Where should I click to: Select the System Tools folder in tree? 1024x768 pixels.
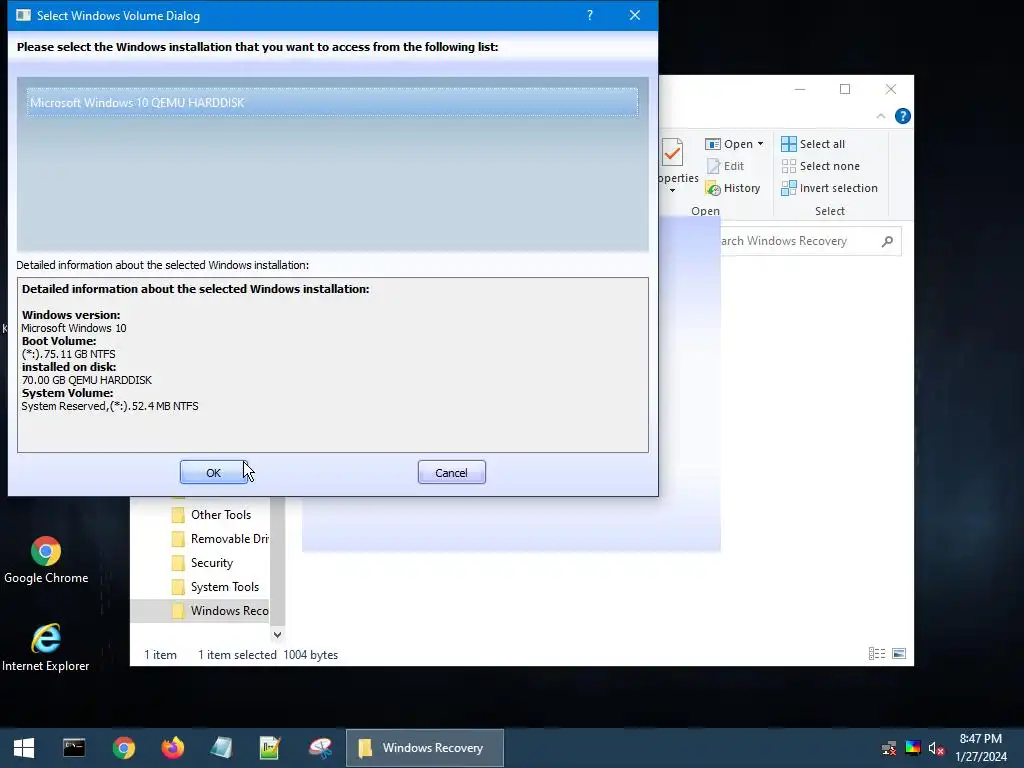pos(215,586)
